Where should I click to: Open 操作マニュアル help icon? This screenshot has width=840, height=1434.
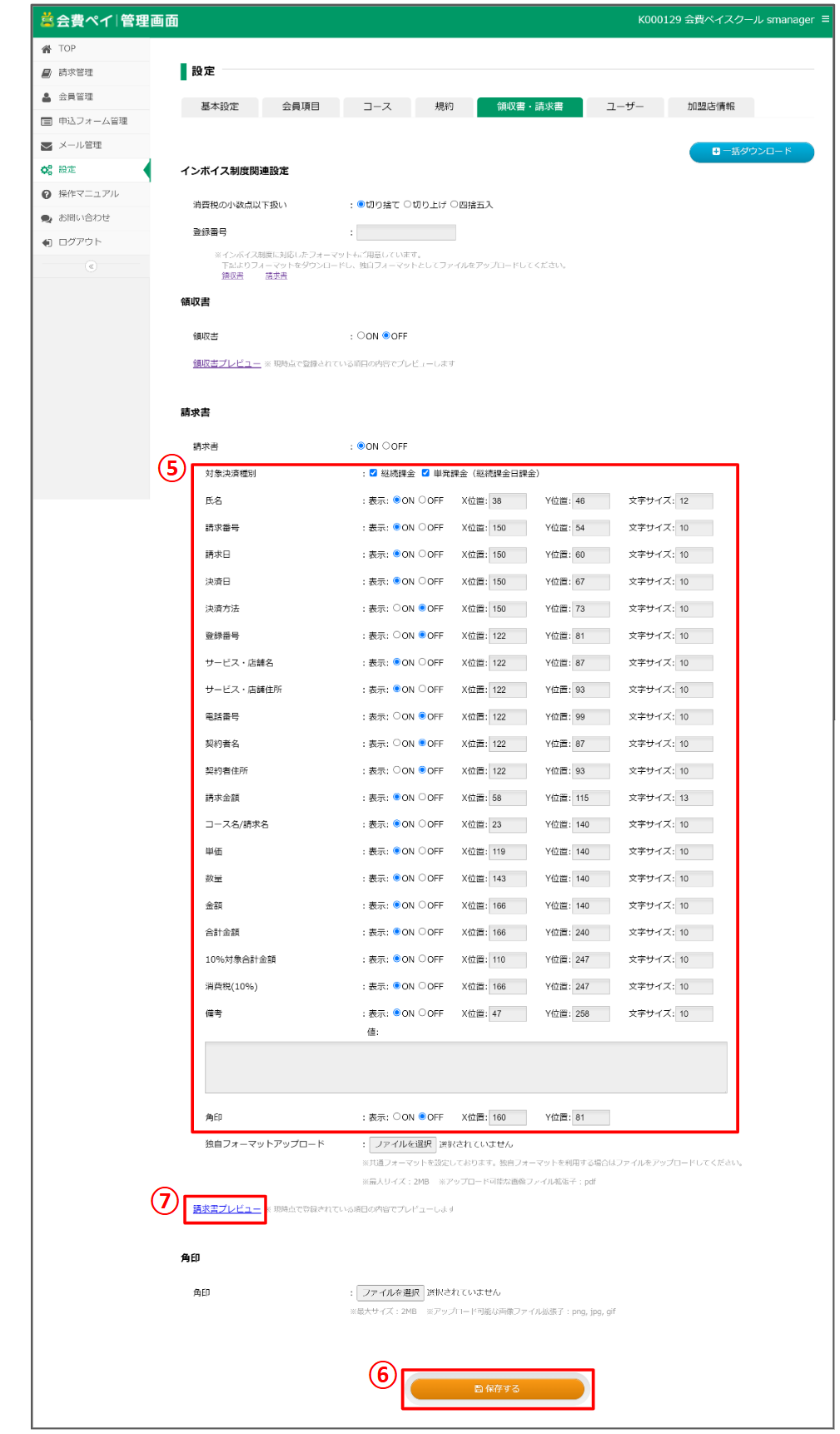pos(47,194)
